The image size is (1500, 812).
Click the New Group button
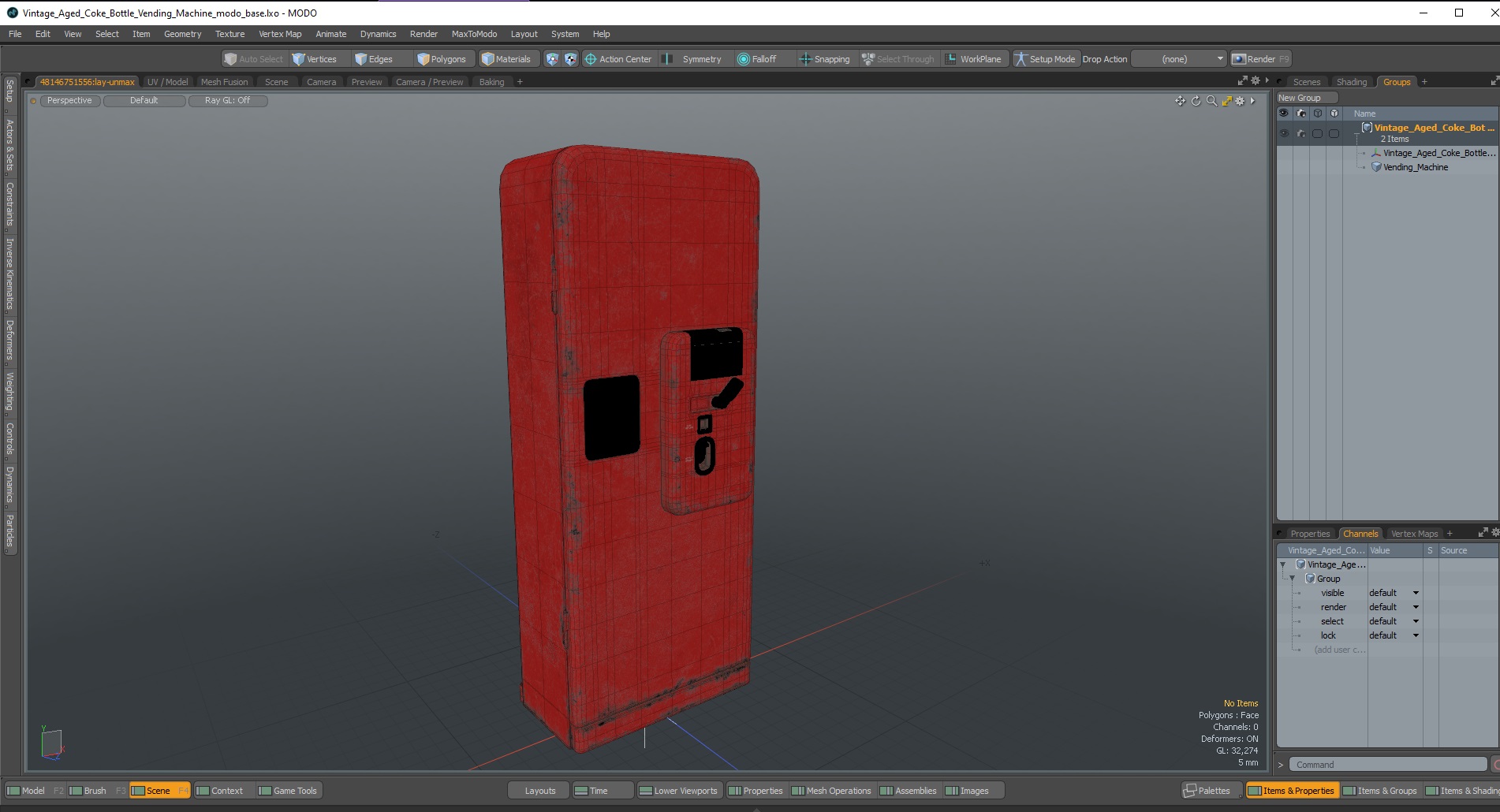[1307, 98]
